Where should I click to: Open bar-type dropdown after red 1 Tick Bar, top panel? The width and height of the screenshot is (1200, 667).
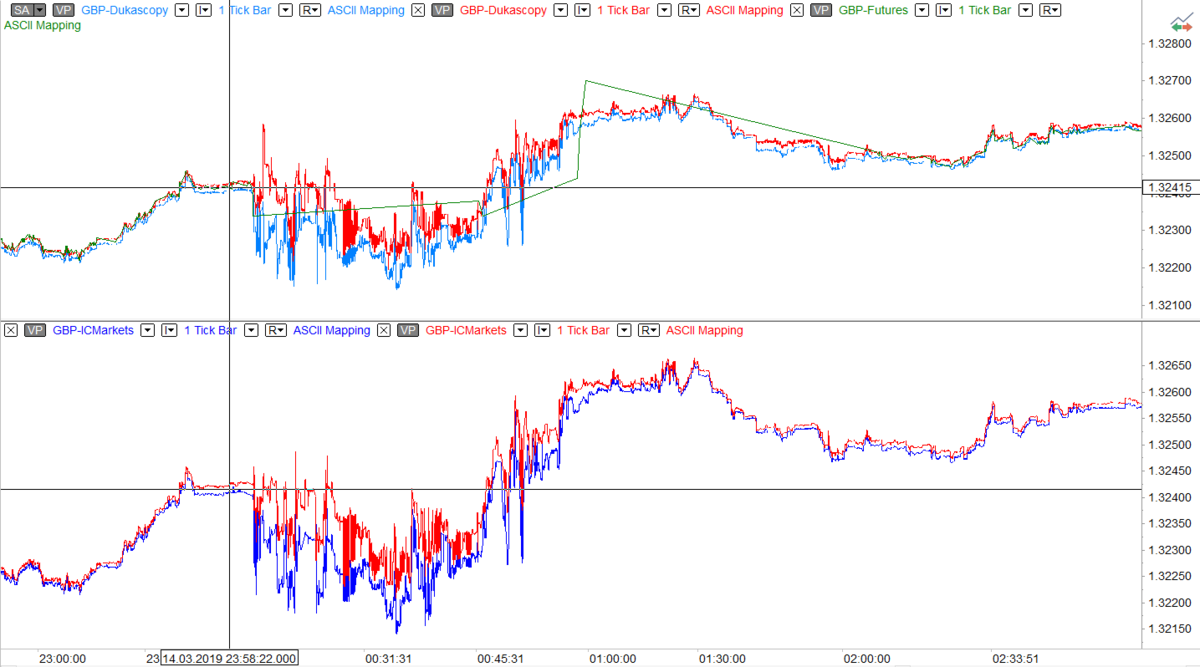664,10
